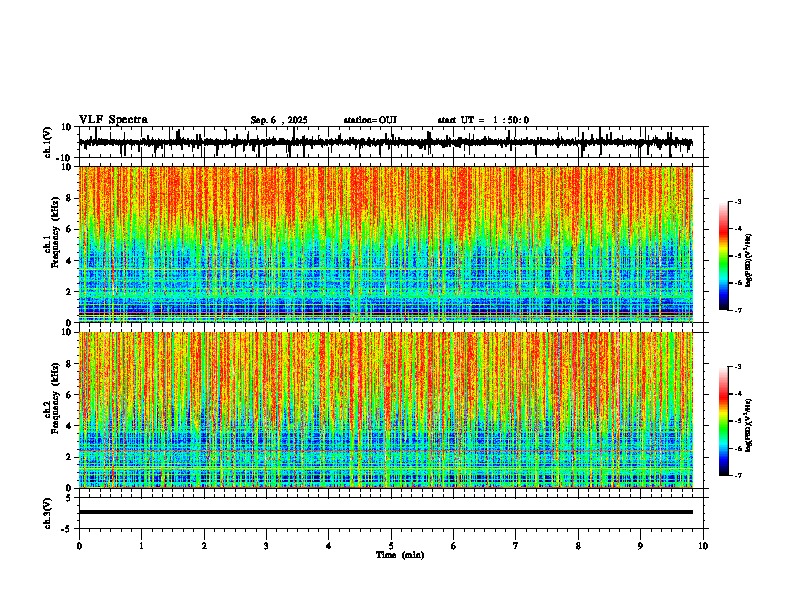Click the "7" tick on the Time axis
792x612 pixels.
point(516,546)
